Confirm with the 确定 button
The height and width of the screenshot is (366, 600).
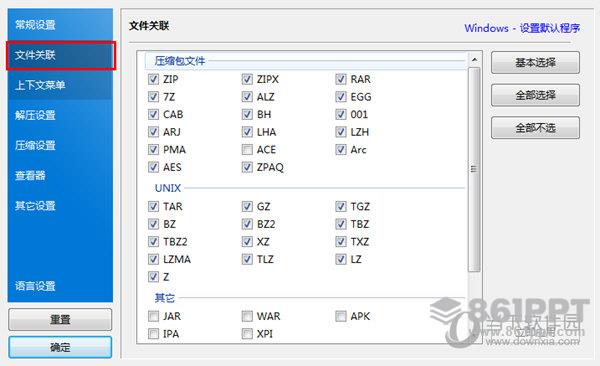[60, 347]
